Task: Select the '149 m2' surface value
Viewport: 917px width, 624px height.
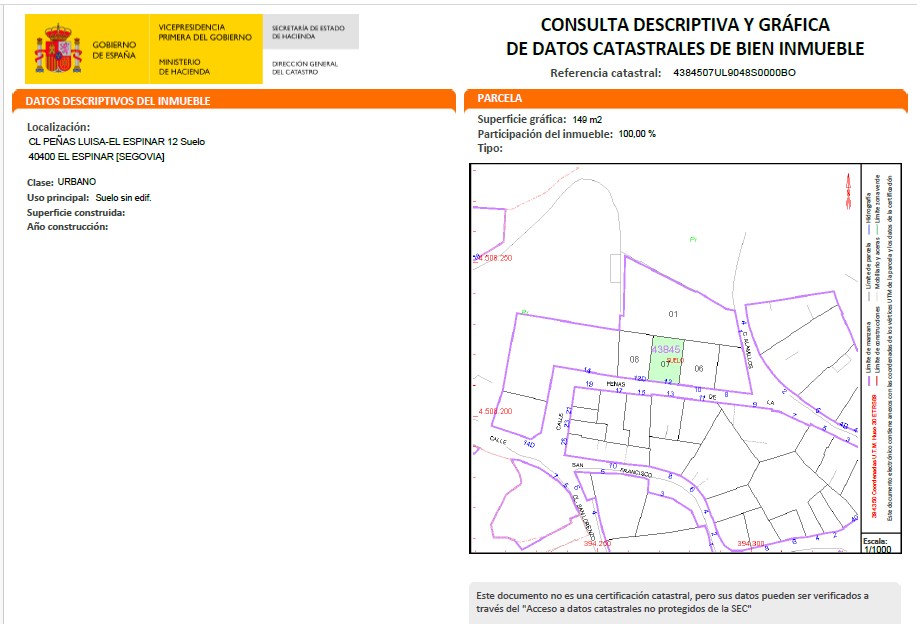Action: pos(588,119)
